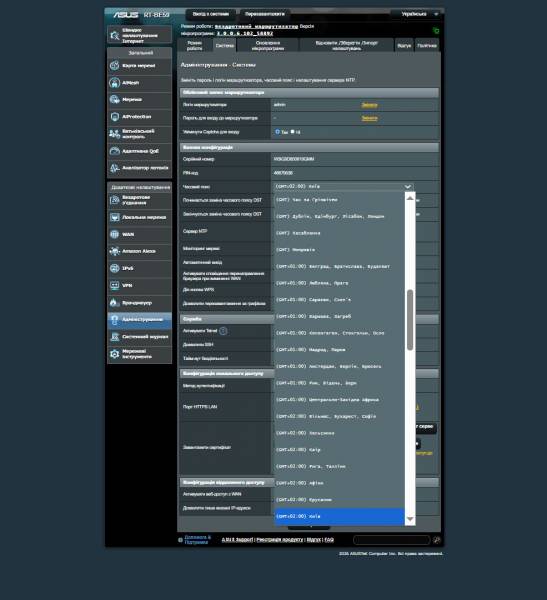
Task: Open Аналізатор потоків (Traffic Analyzer)
Action: coord(139,168)
